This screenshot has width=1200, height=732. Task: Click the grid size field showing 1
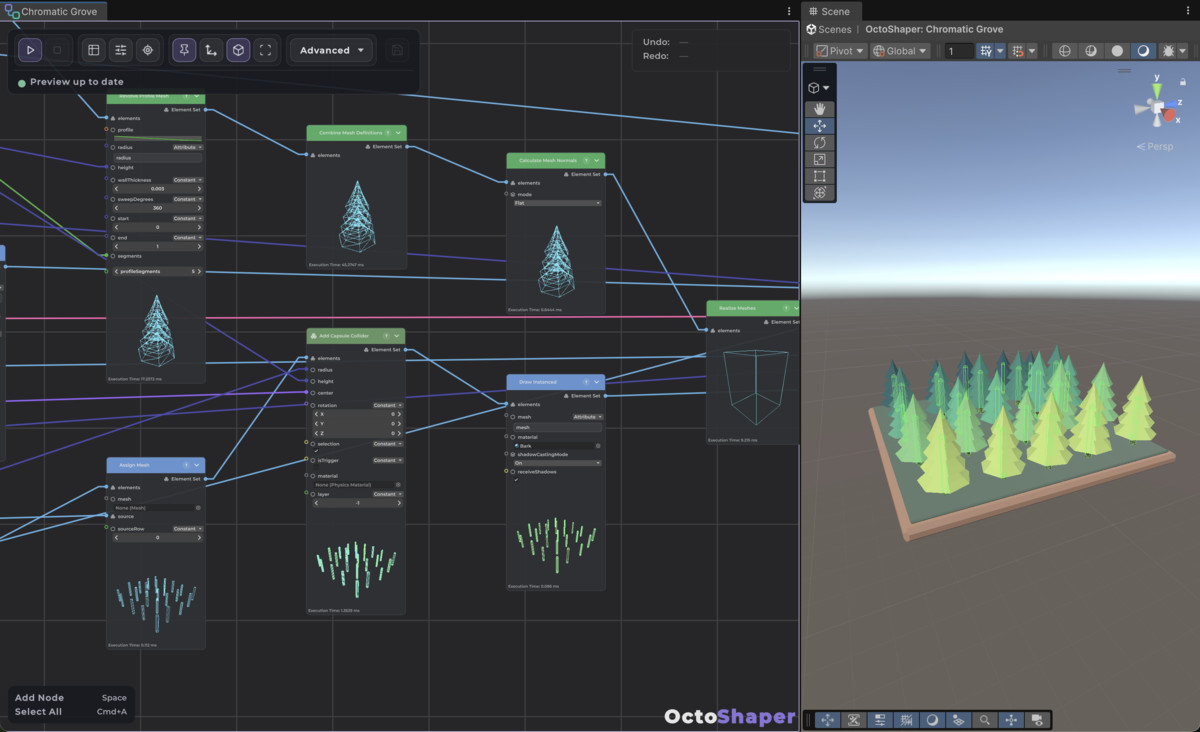tap(959, 51)
